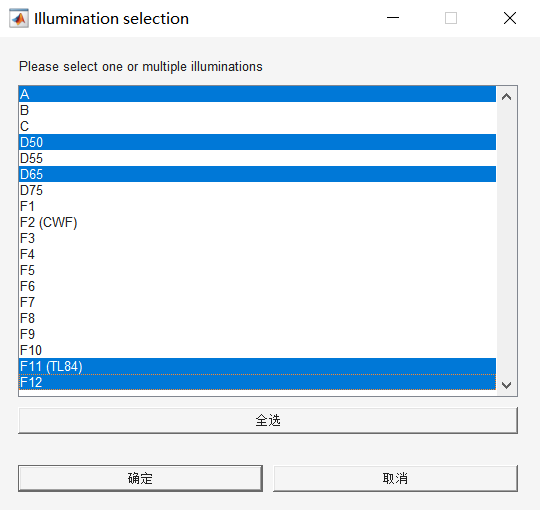Screen dimensions: 540x510
Task: Click the 全选 select-all button
Action: pyautogui.click(x=268, y=420)
